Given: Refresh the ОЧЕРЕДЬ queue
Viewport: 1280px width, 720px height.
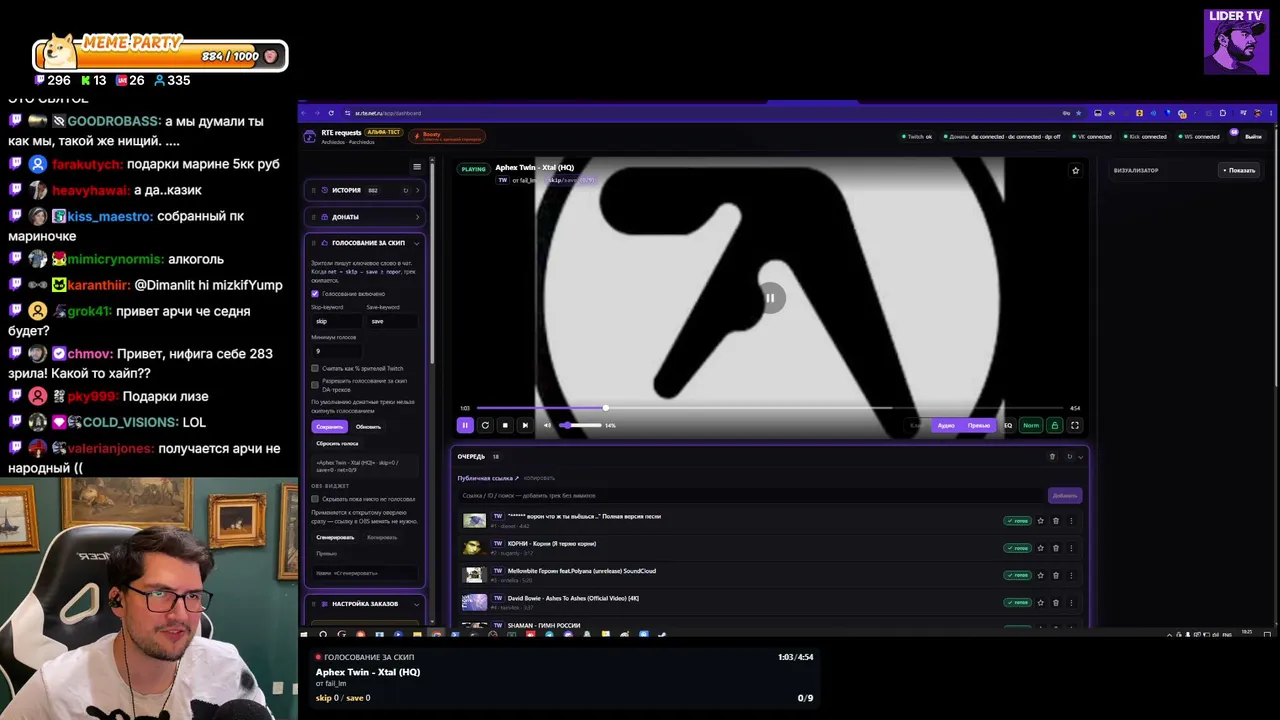Looking at the screenshot, I should [1069, 457].
